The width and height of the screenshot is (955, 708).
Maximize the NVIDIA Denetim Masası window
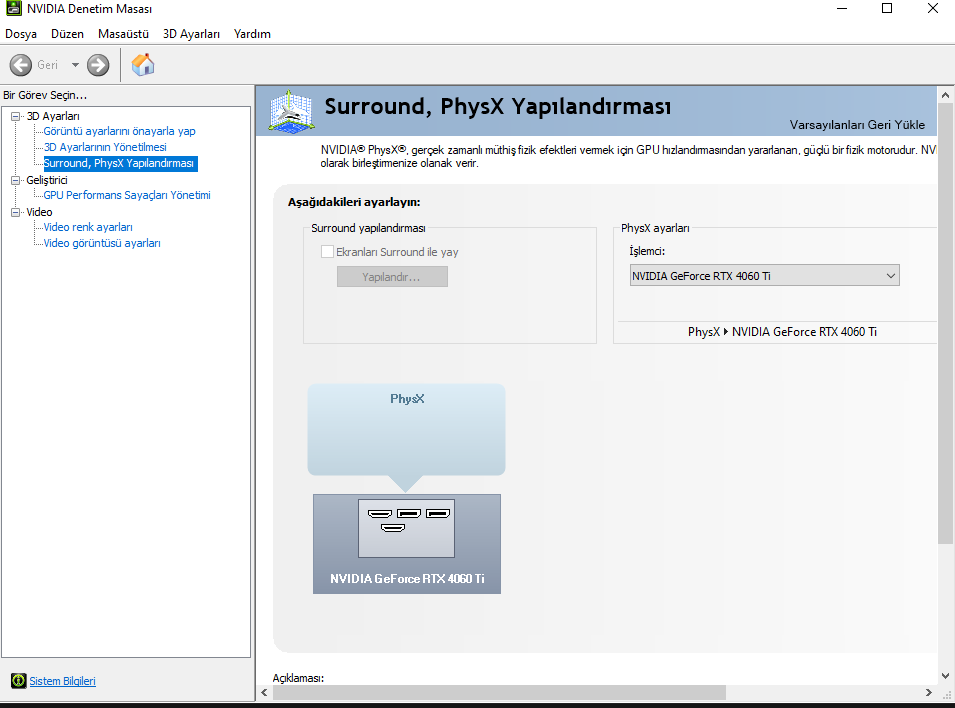[887, 9]
